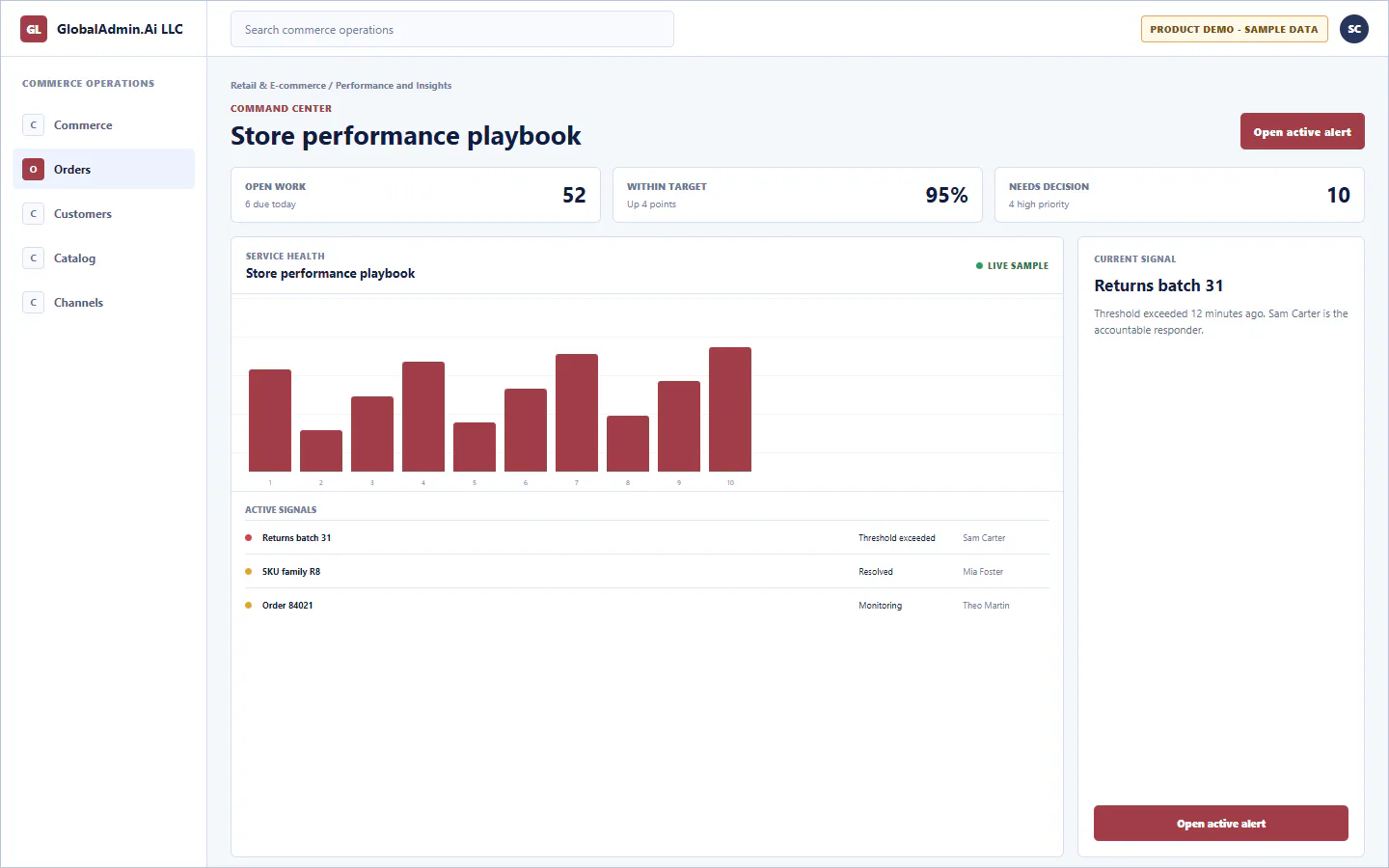Screen dimensions: 1389x868
Task: Click the Commerce sidebar icon
Action: (33, 125)
